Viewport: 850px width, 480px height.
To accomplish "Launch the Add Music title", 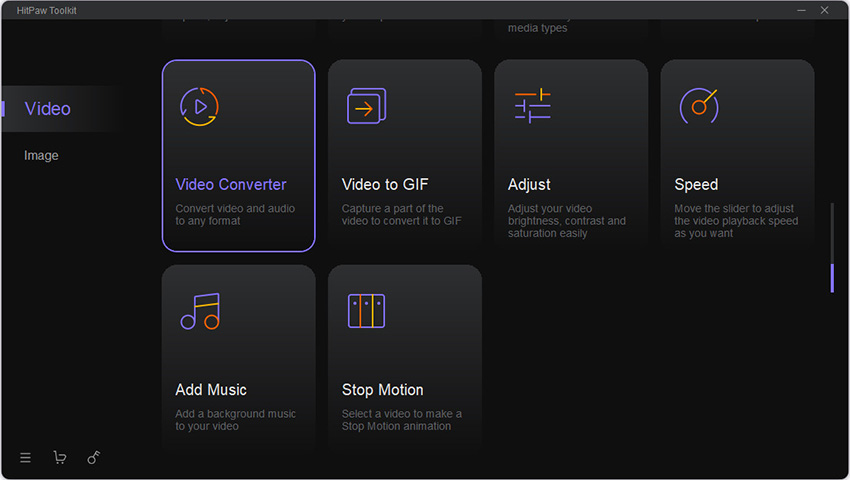I will click(211, 390).
